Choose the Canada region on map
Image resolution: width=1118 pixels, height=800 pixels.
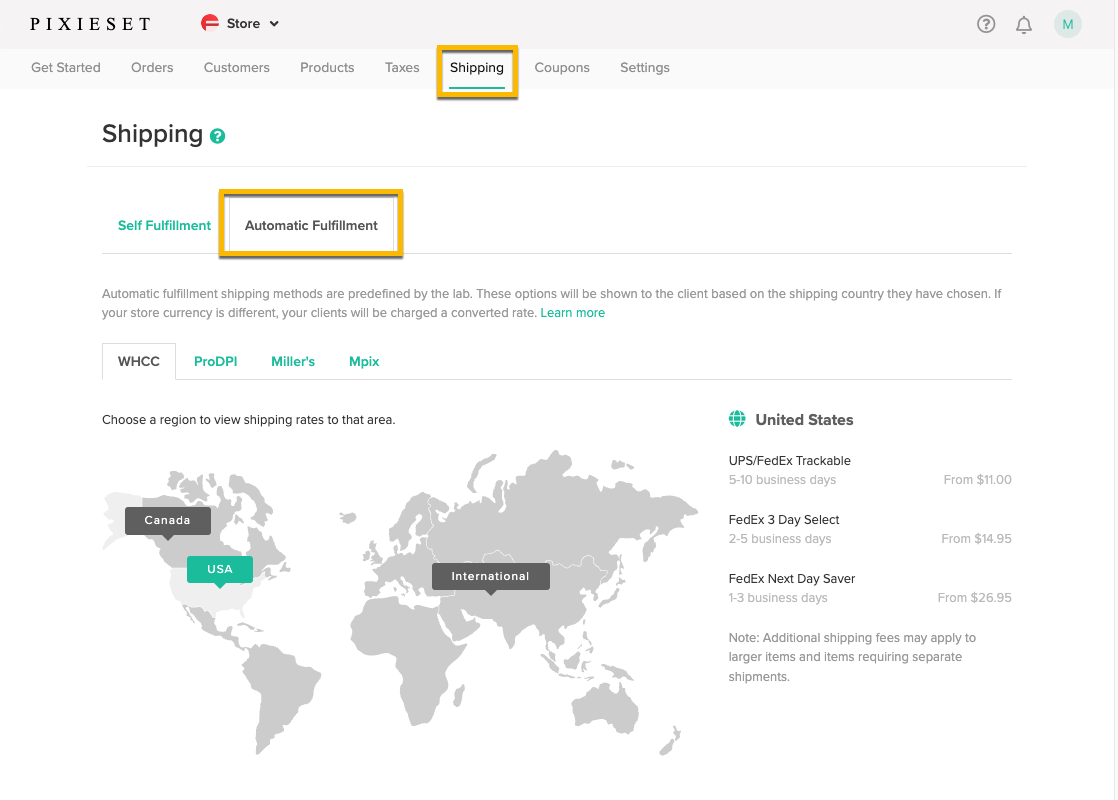(x=167, y=521)
